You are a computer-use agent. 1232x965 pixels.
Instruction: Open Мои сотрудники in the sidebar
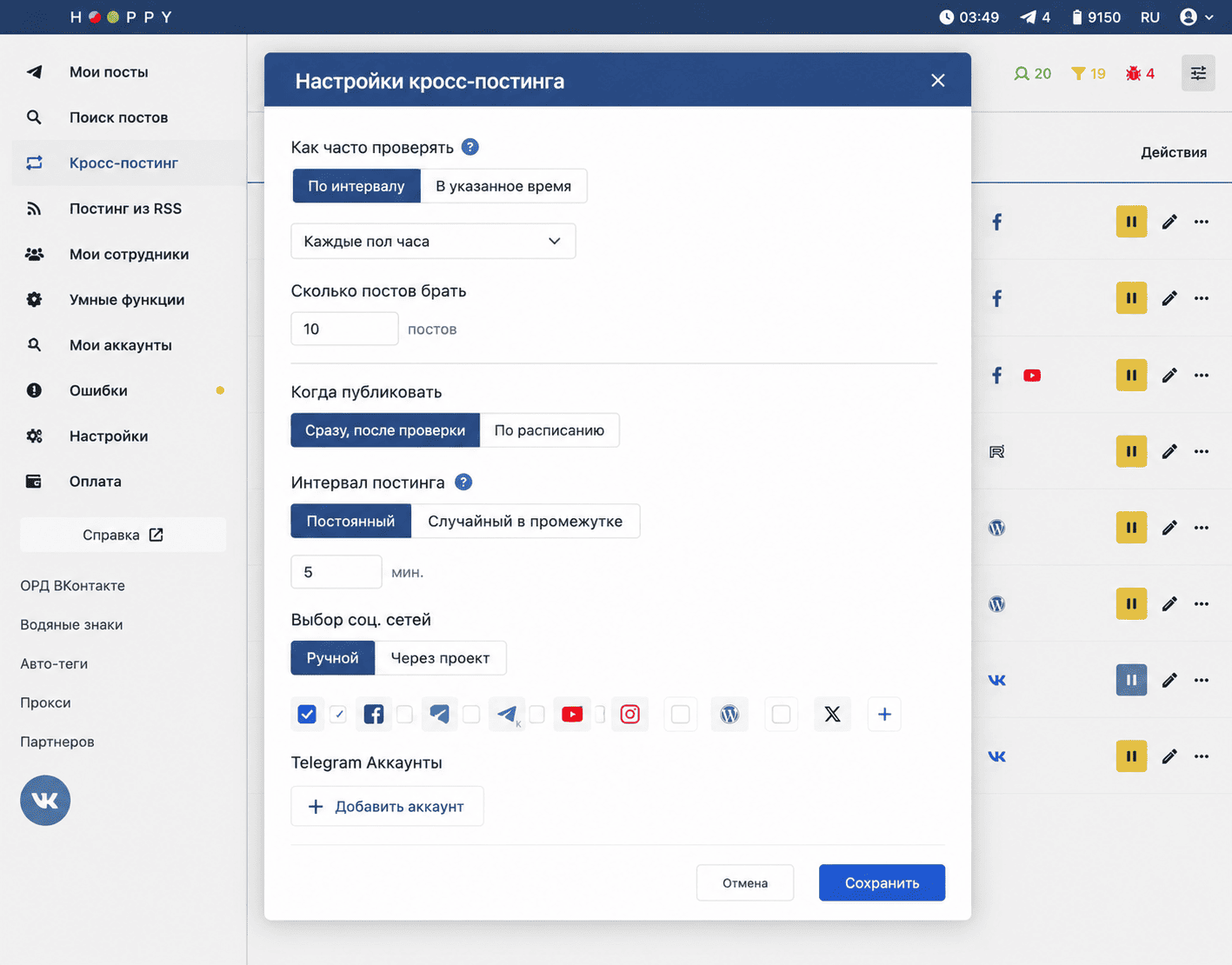[129, 254]
